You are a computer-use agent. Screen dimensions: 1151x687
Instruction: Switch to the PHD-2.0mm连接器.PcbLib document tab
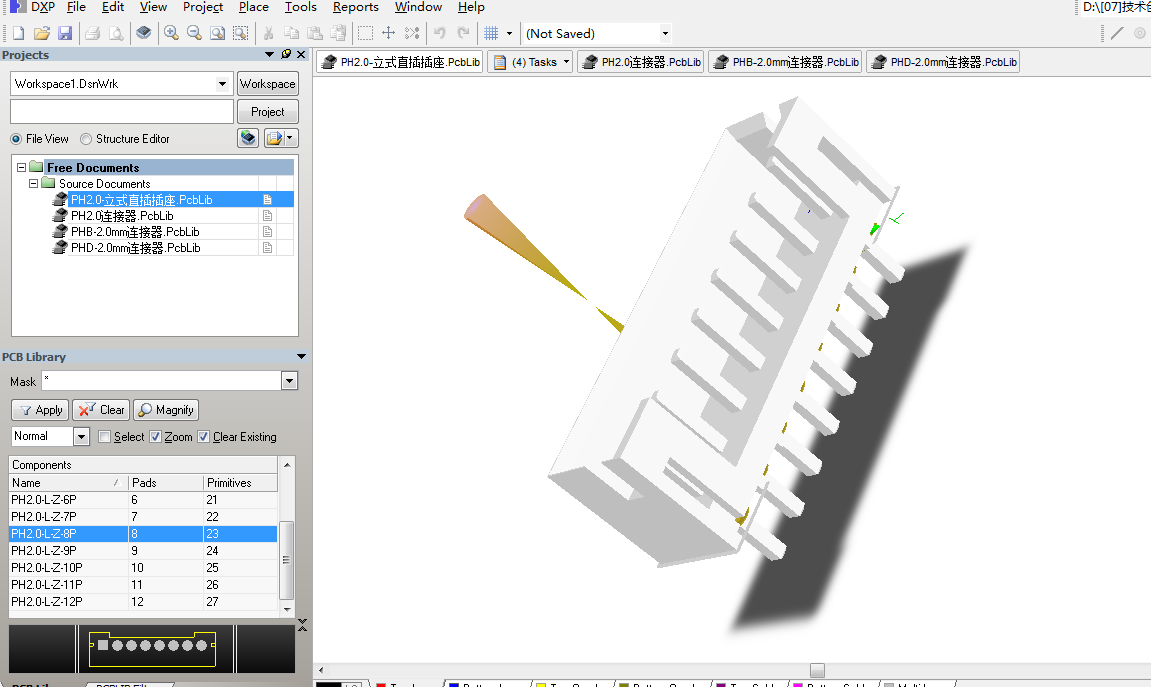click(943, 62)
